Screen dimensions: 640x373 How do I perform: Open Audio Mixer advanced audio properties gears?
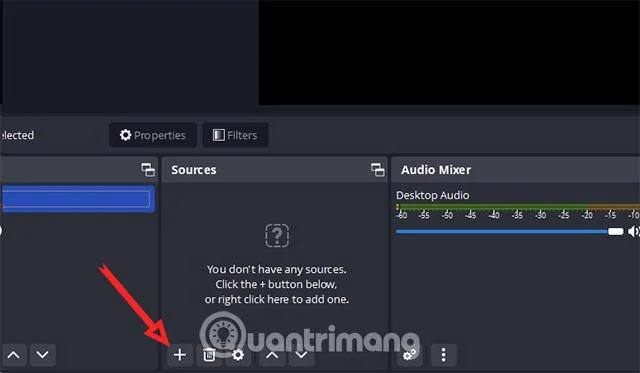[x=409, y=355]
